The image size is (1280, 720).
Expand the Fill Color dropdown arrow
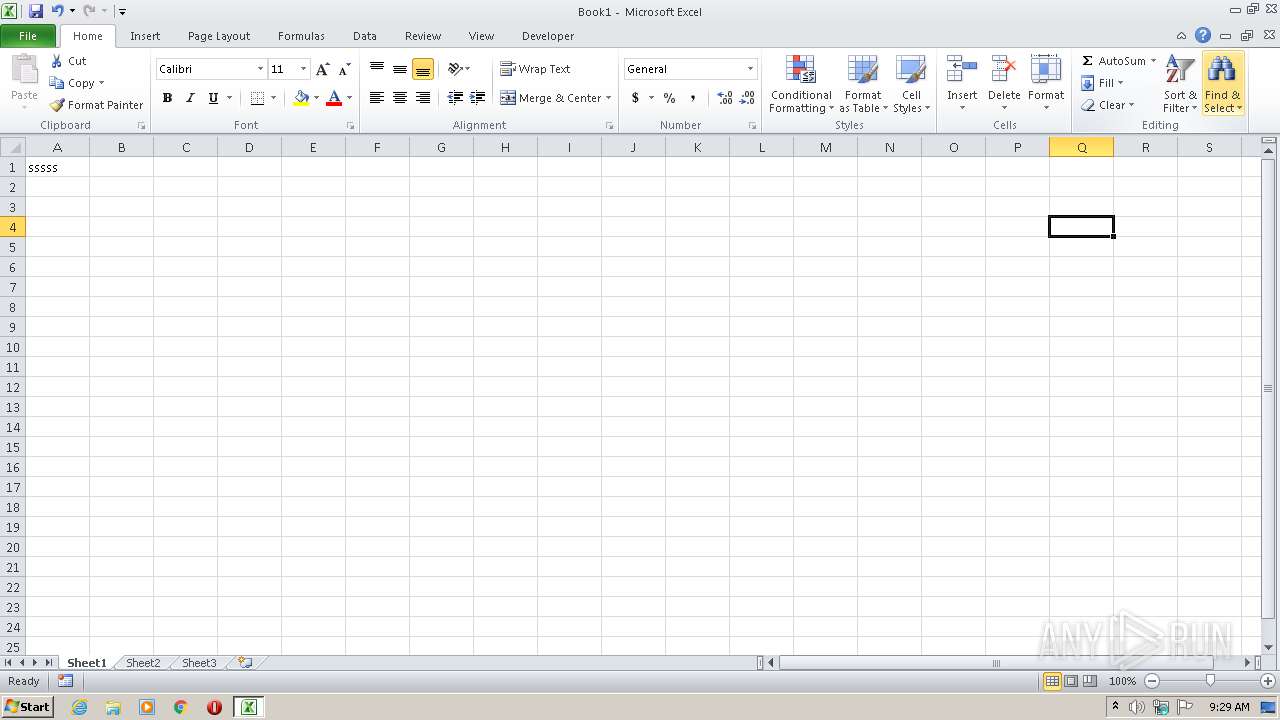pyautogui.click(x=316, y=98)
